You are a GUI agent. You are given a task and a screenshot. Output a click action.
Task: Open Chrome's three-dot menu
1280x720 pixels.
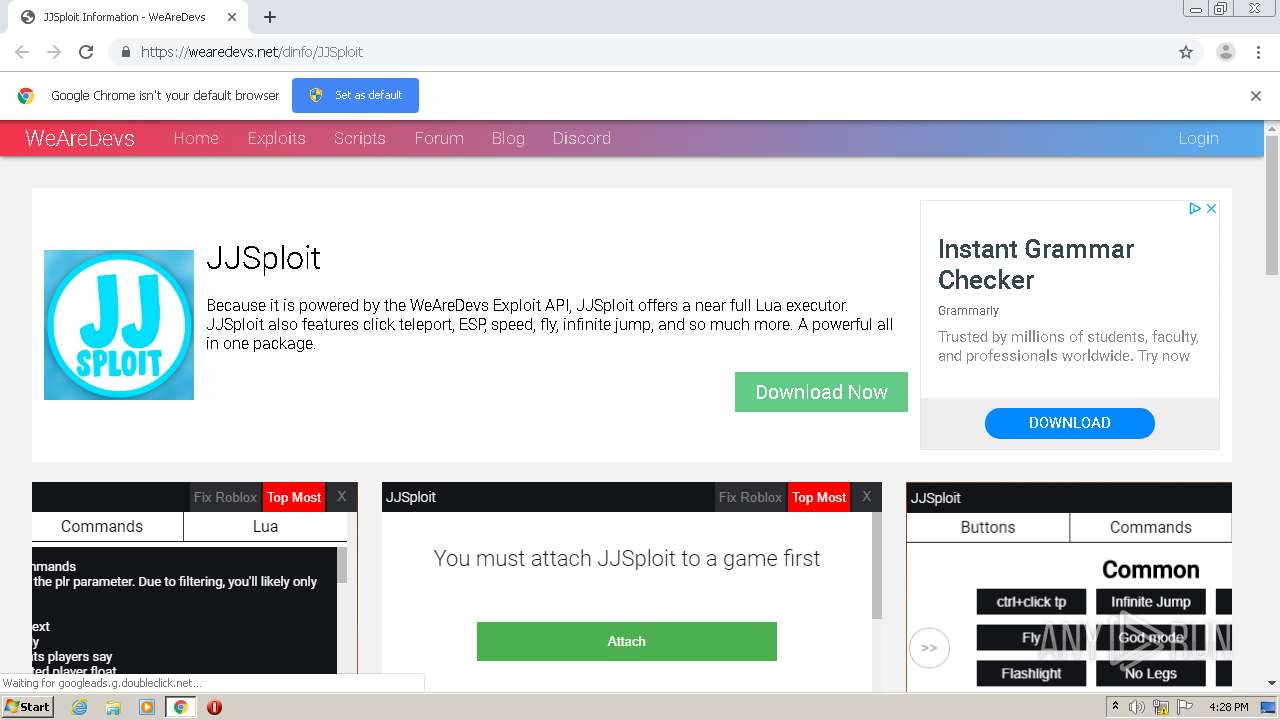pyautogui.click(x=1258, y=52)
